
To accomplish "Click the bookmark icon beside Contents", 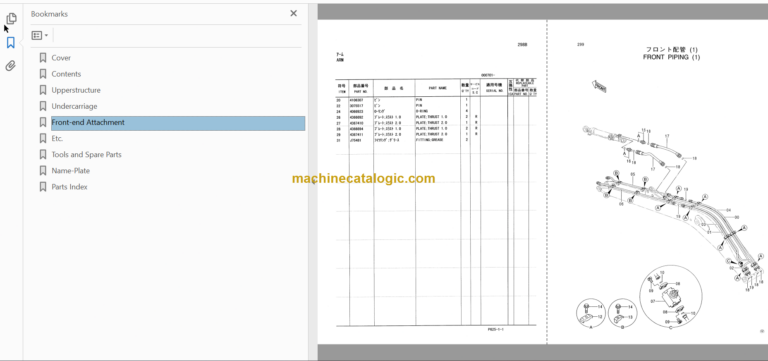I will (43, 74).
